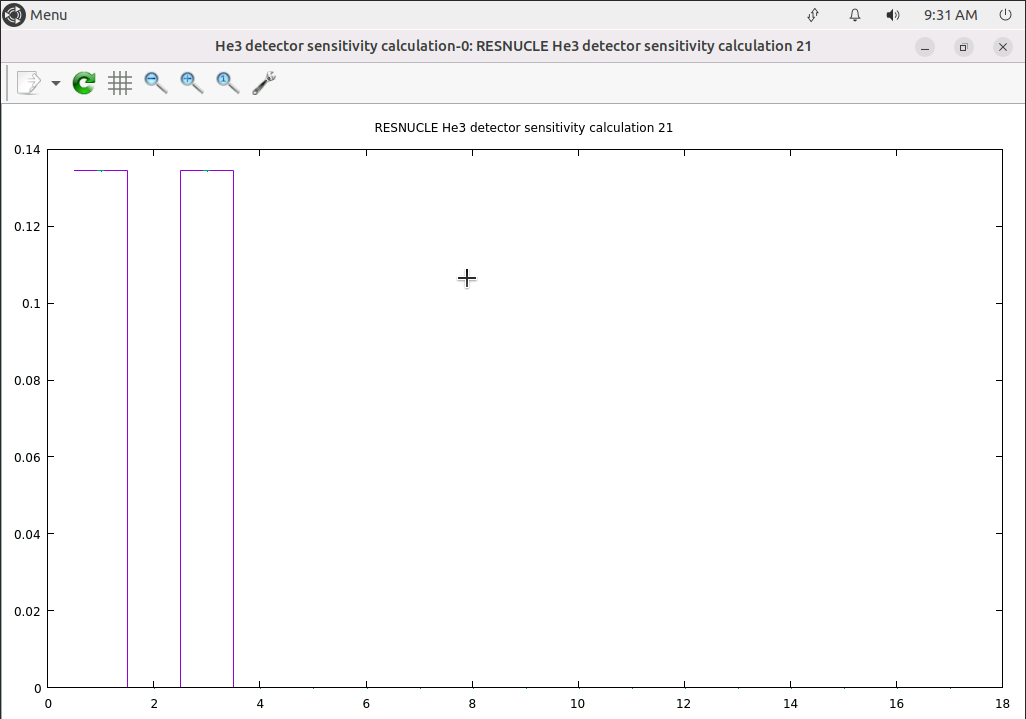This screenshot has height=719, width=1026.
Task: Click x-axis label 14
Action: pyautogui.click(x=790, y=704)
